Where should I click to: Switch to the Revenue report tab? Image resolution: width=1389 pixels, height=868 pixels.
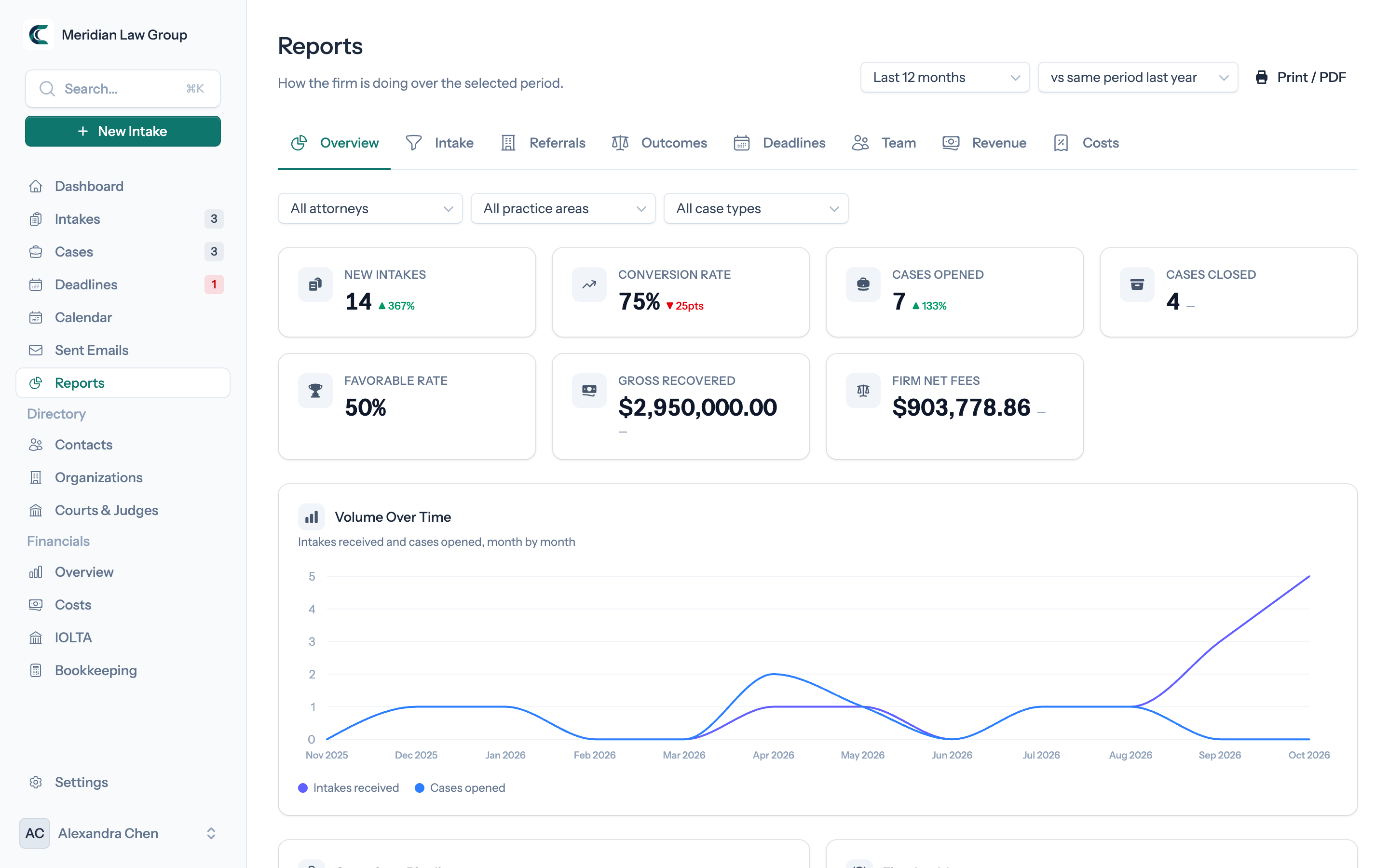click(x=984, y=143)
